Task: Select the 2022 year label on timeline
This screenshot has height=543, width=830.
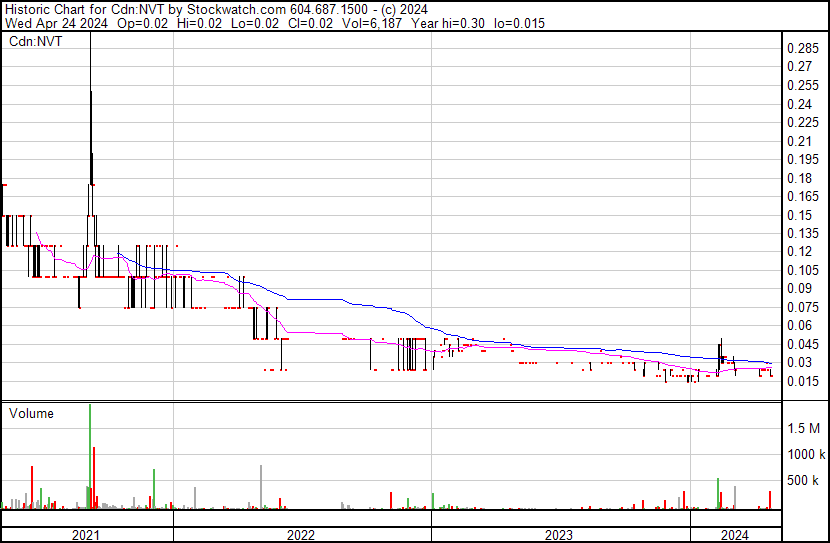Action: (x=301, y=535)
